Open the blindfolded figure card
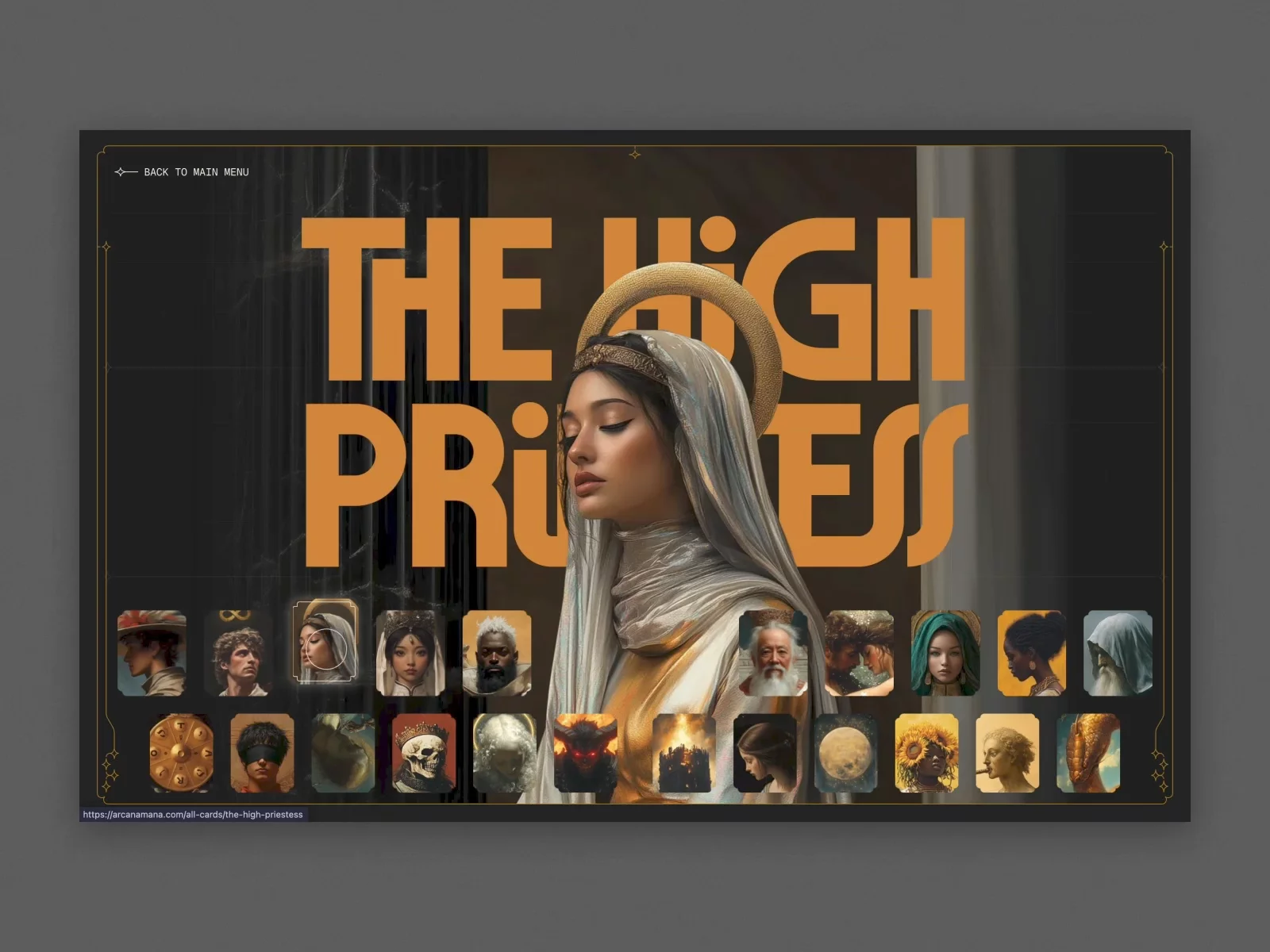Viewport: 1270px width, 952px height. click(263, 753)
